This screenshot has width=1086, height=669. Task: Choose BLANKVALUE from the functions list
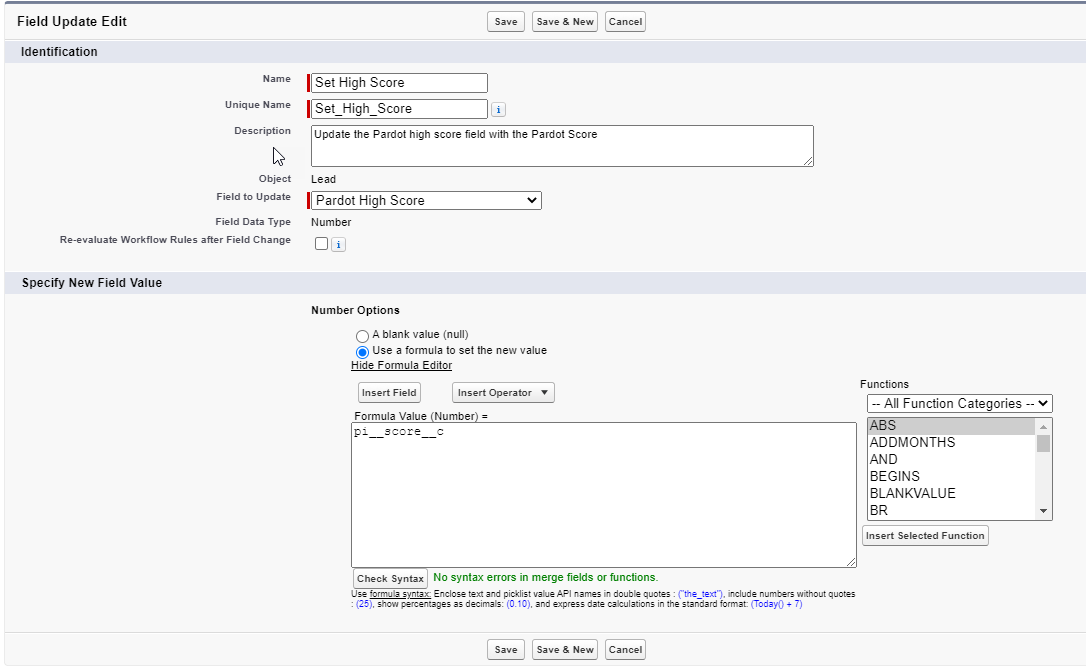click(x=912, y=494)
